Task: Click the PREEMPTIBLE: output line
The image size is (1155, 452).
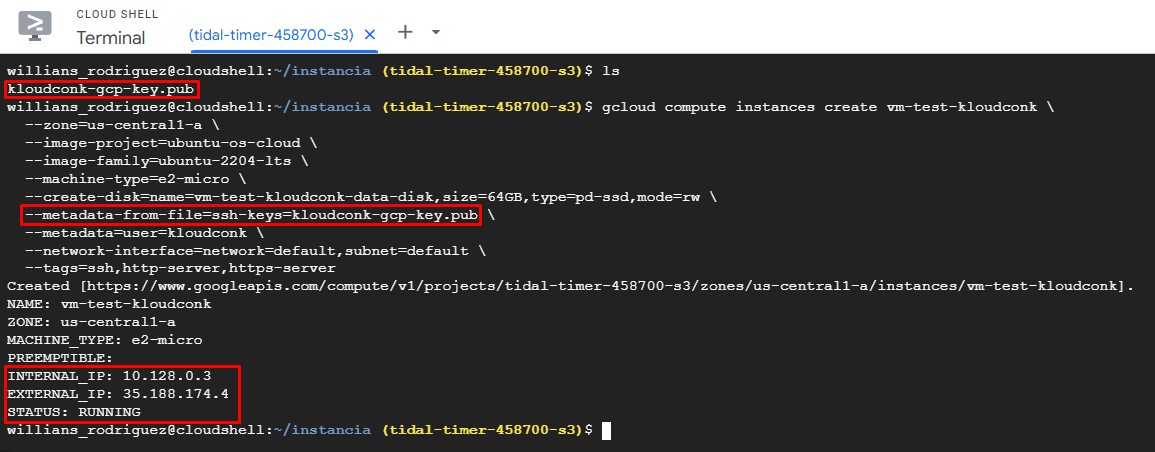Action: click(x=60, y=358)
